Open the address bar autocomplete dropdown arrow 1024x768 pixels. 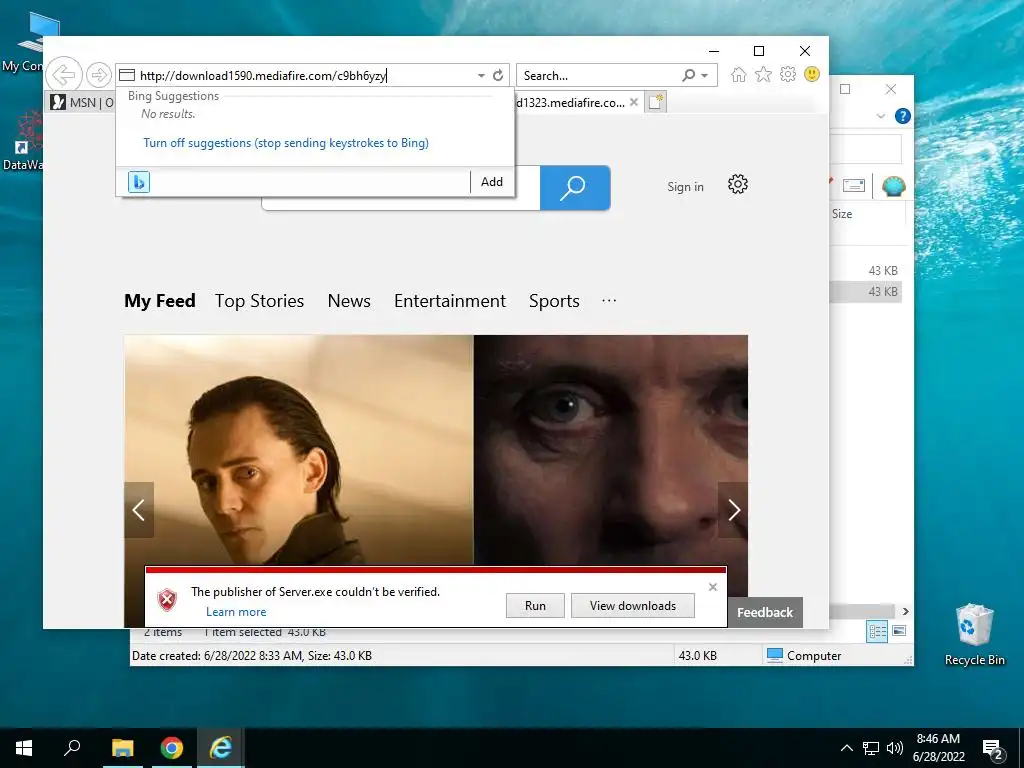point(481,76)
